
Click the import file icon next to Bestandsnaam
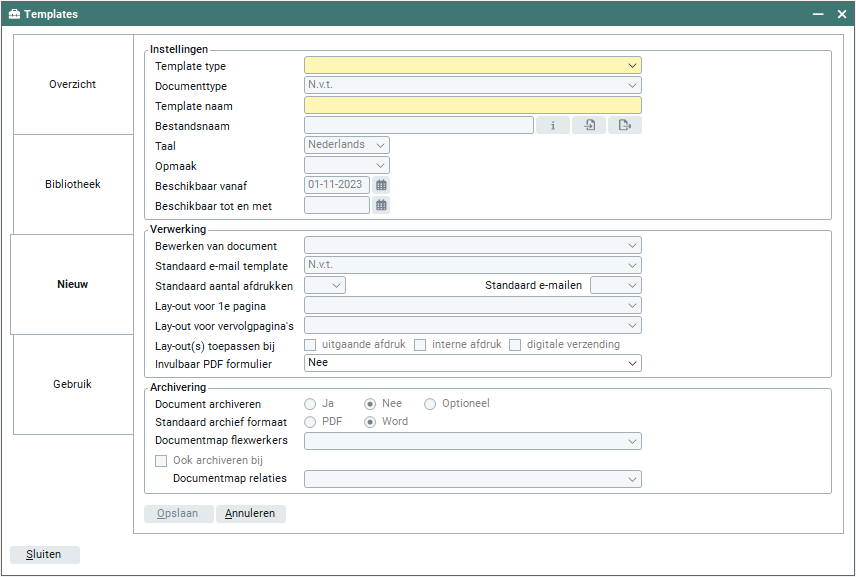(589, 125)
